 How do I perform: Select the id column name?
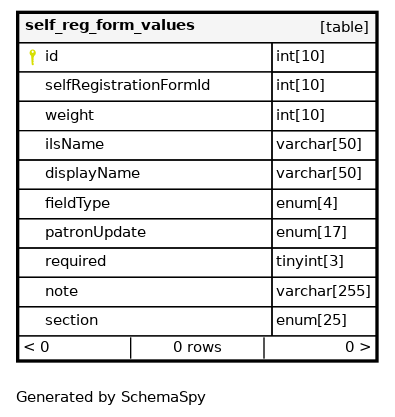tap(52, 56)
